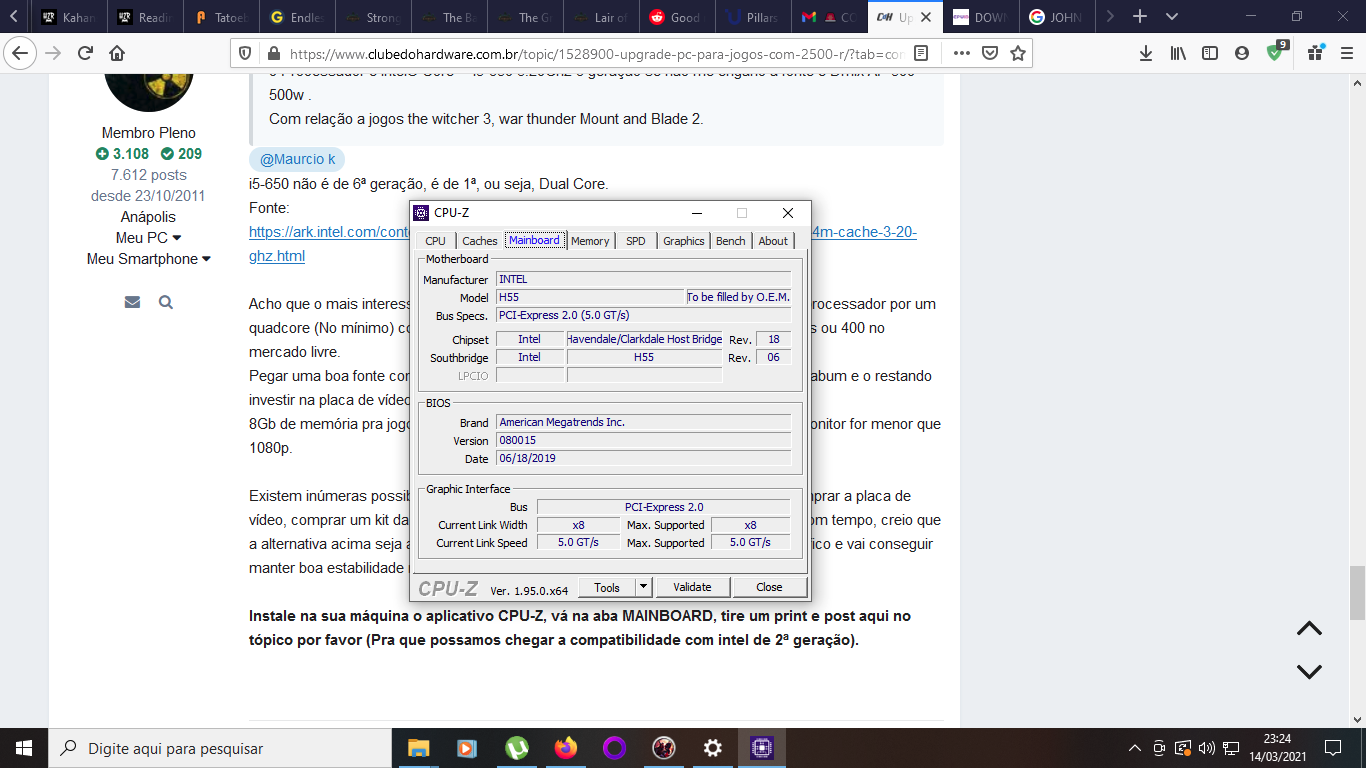Switch to the Pillars browser tab
1366x768 pixels.
(755, 17)
